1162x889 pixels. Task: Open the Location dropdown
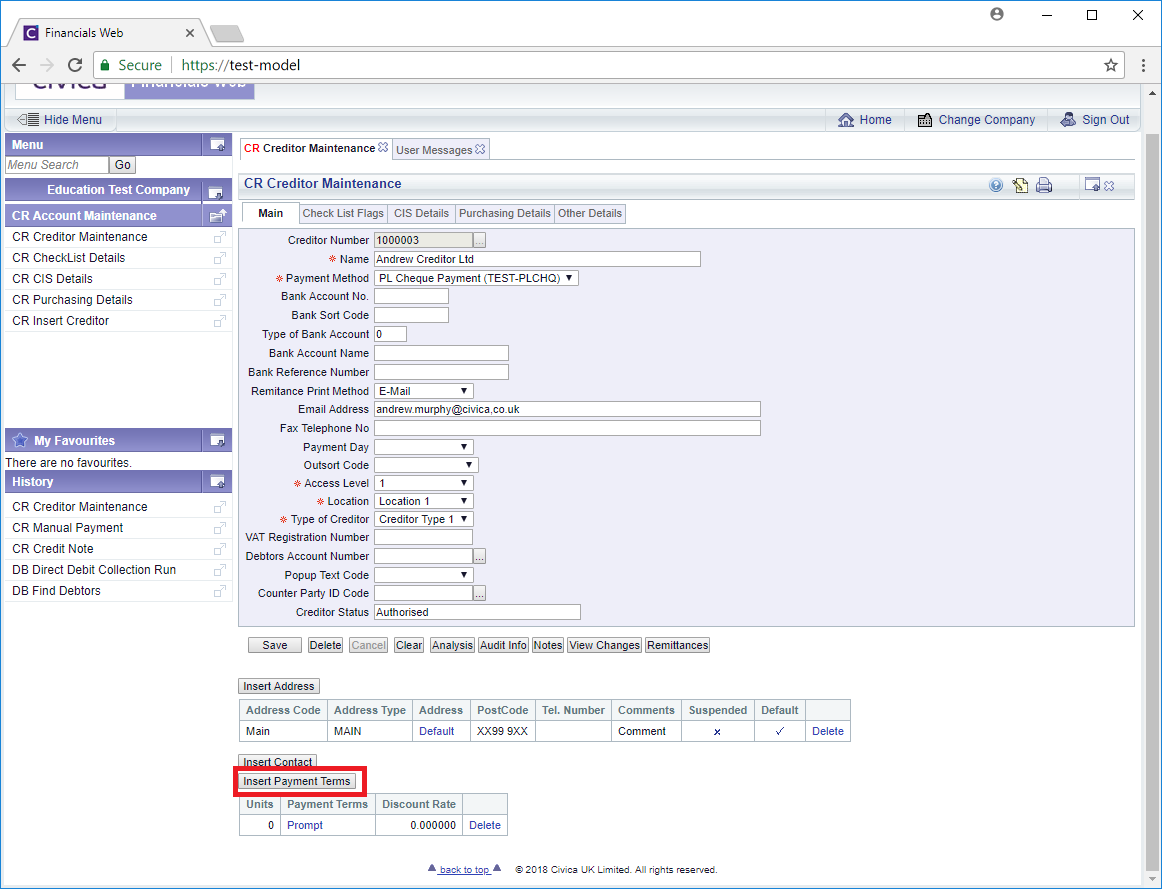[x=423, y=502]
